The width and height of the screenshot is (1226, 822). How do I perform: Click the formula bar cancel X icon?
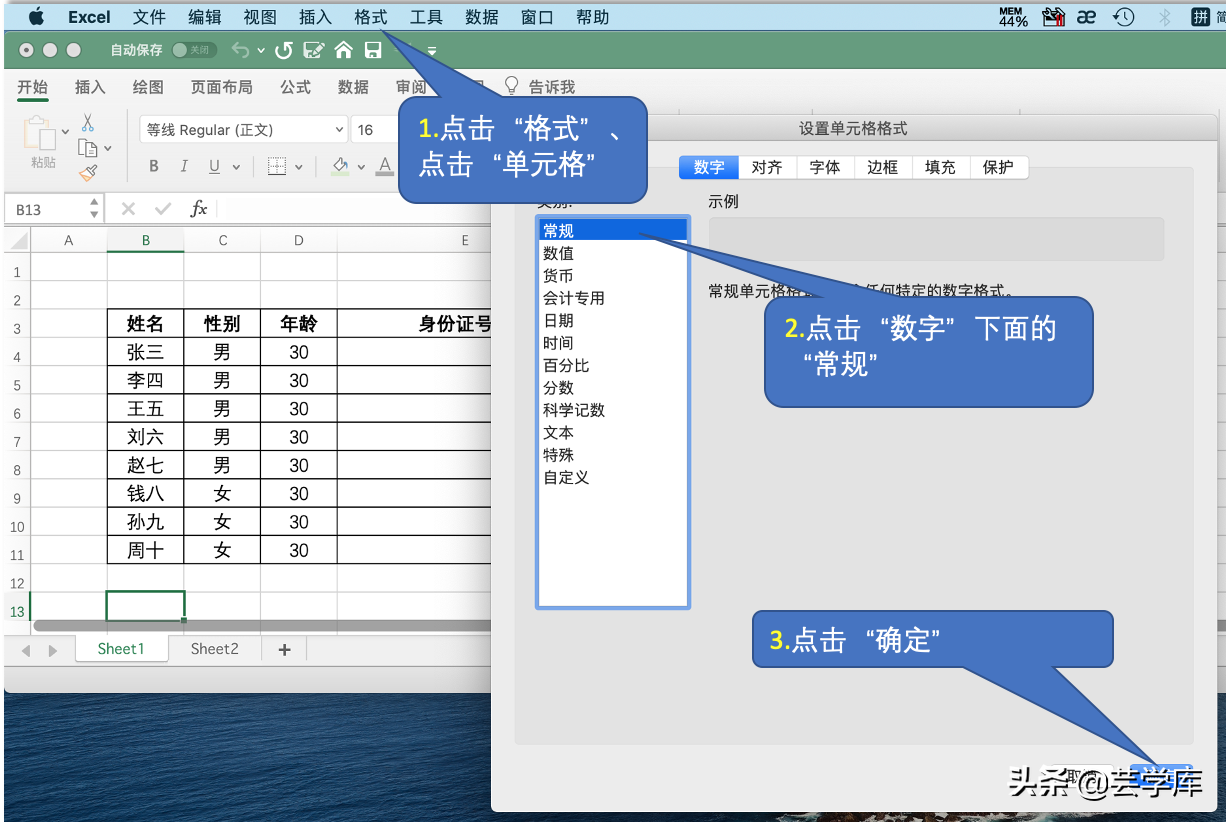[x=128, y=209]
